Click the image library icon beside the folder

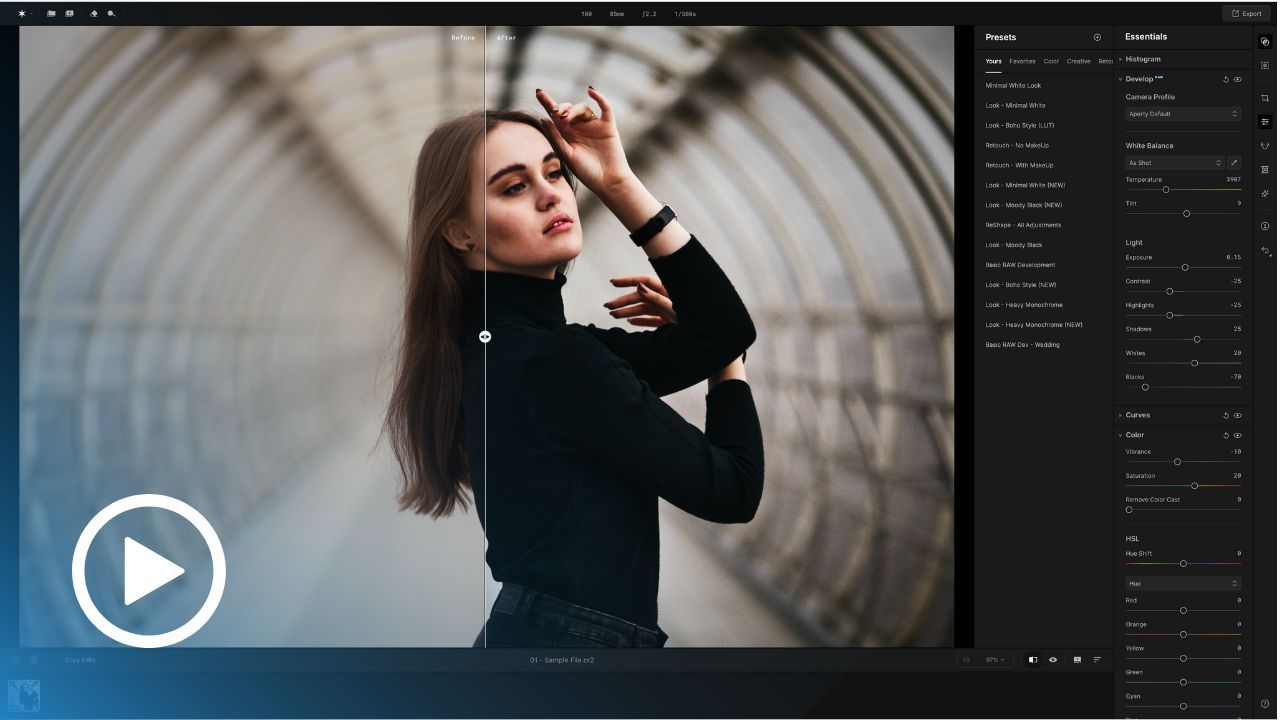pyautogui.click(x=69, y=14)
